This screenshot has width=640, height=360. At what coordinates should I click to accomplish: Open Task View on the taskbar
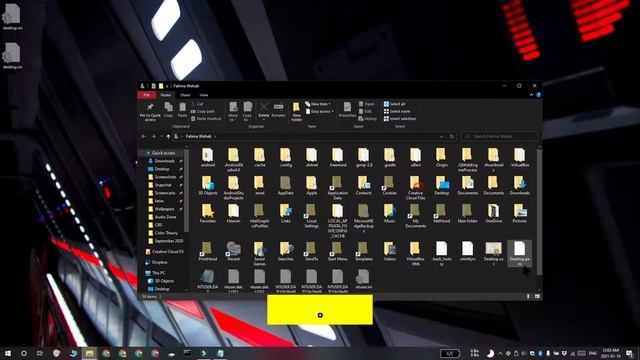[x=40, y=353]
